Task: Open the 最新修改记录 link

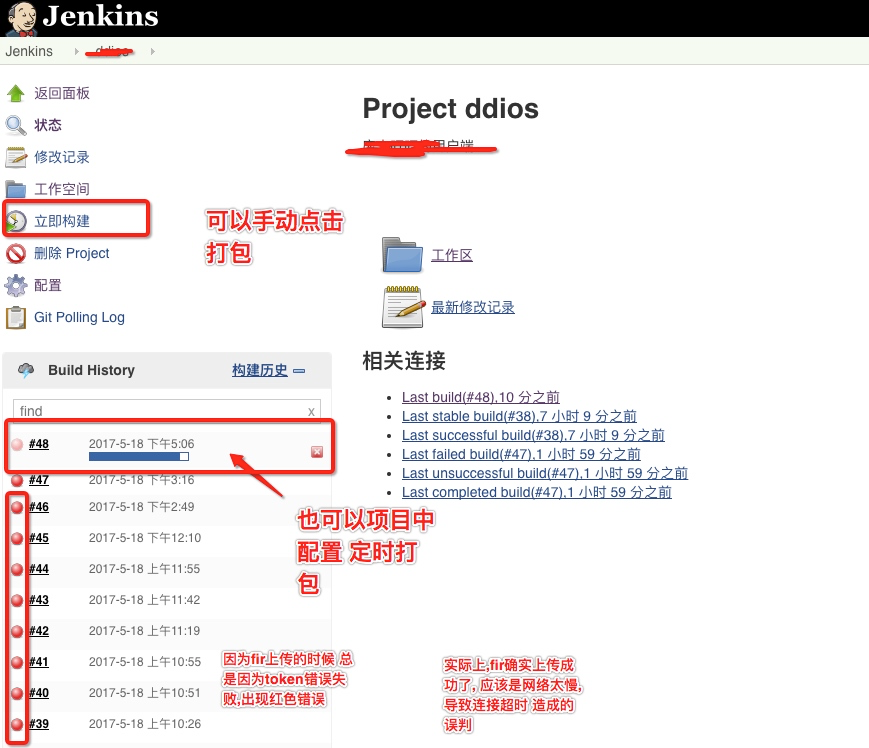Action: tap(473, 308)
